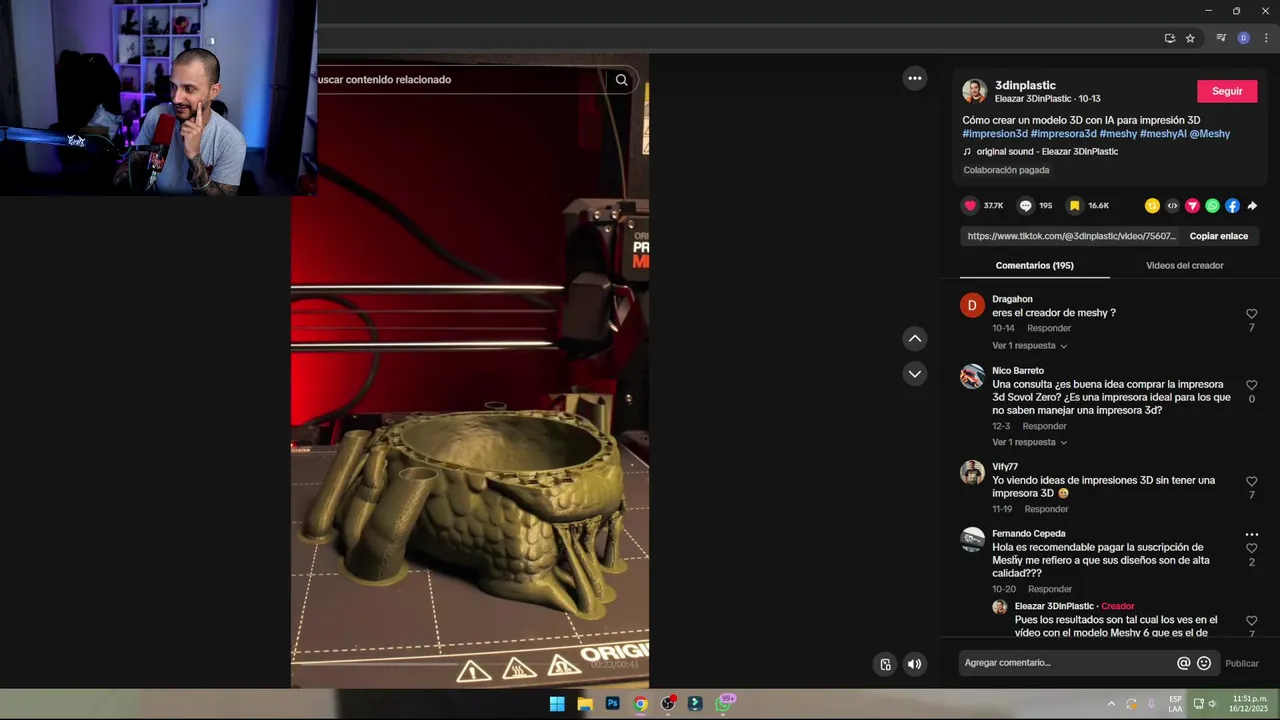Like Vify77's comment

point(1251,481)
